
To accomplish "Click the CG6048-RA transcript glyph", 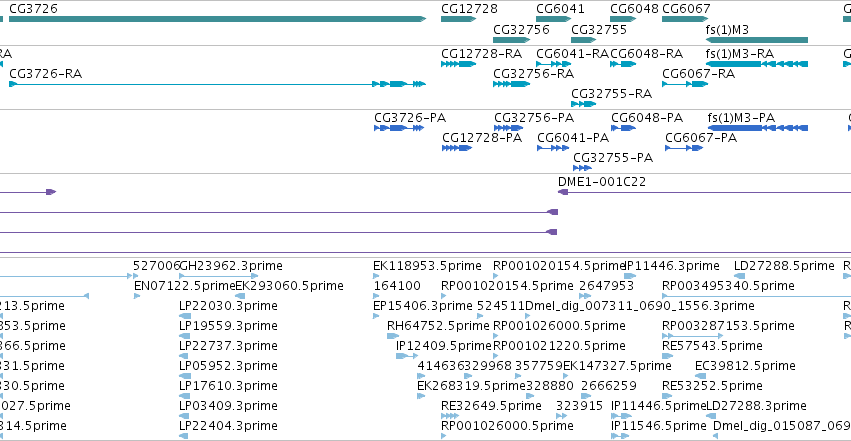I will 623,64.
